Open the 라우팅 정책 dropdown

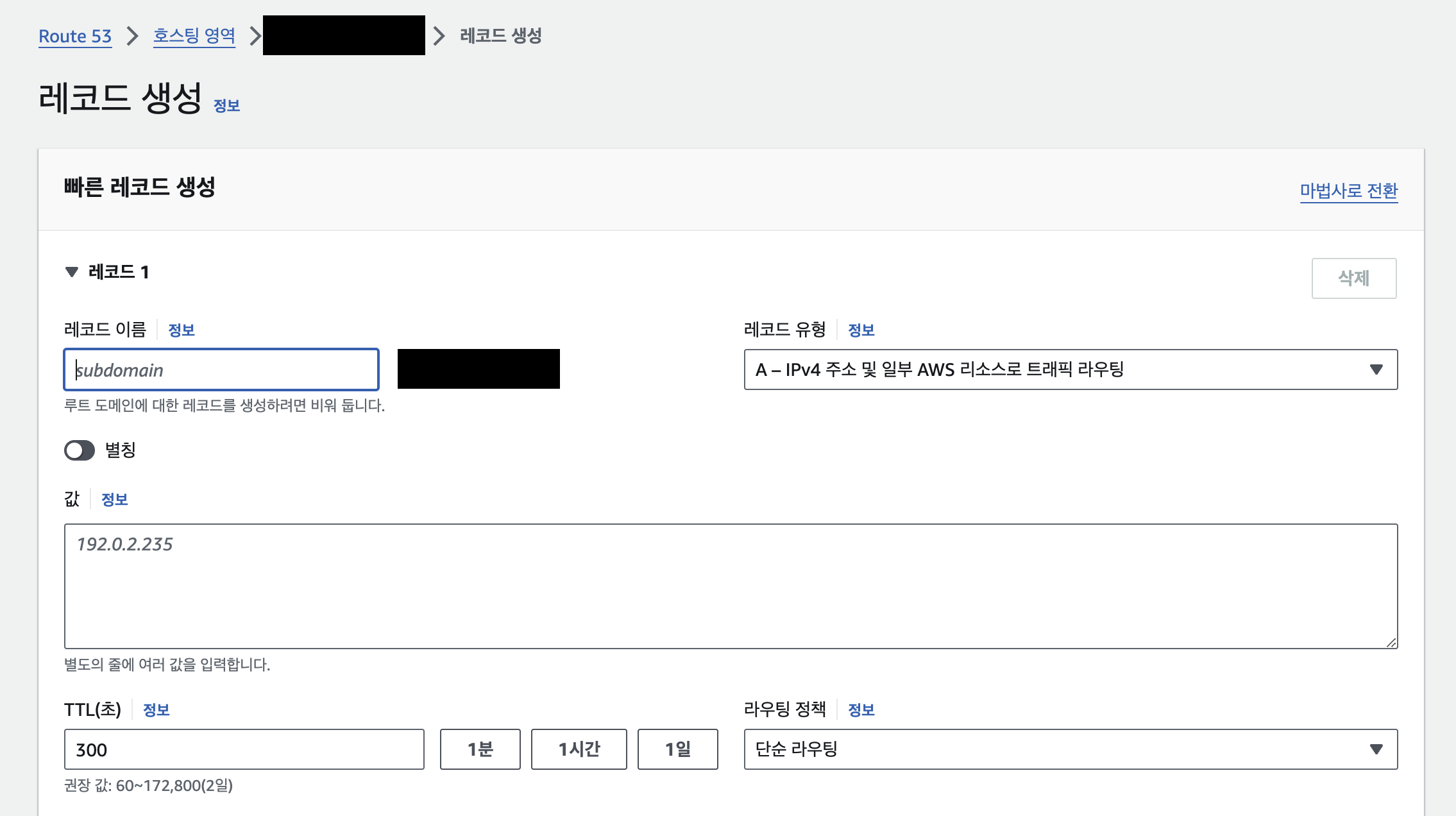click(x=1070, y=749)
